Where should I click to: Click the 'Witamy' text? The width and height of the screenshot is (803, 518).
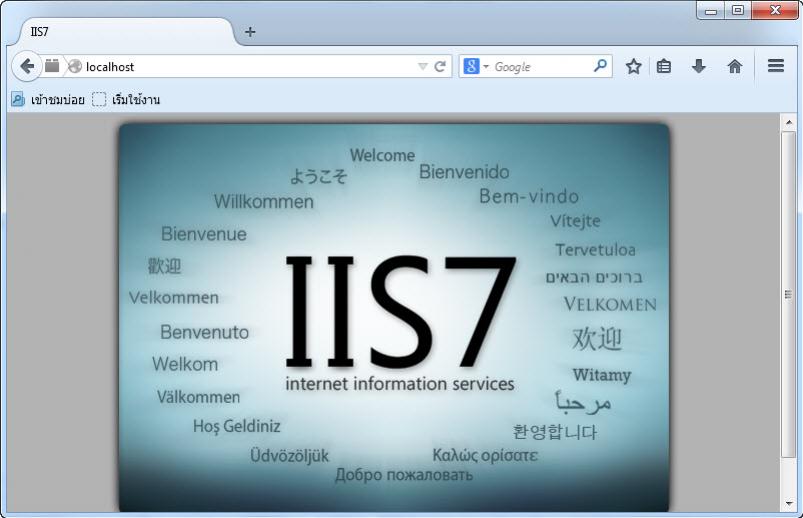pyautogui.click(x=602, y=375)
